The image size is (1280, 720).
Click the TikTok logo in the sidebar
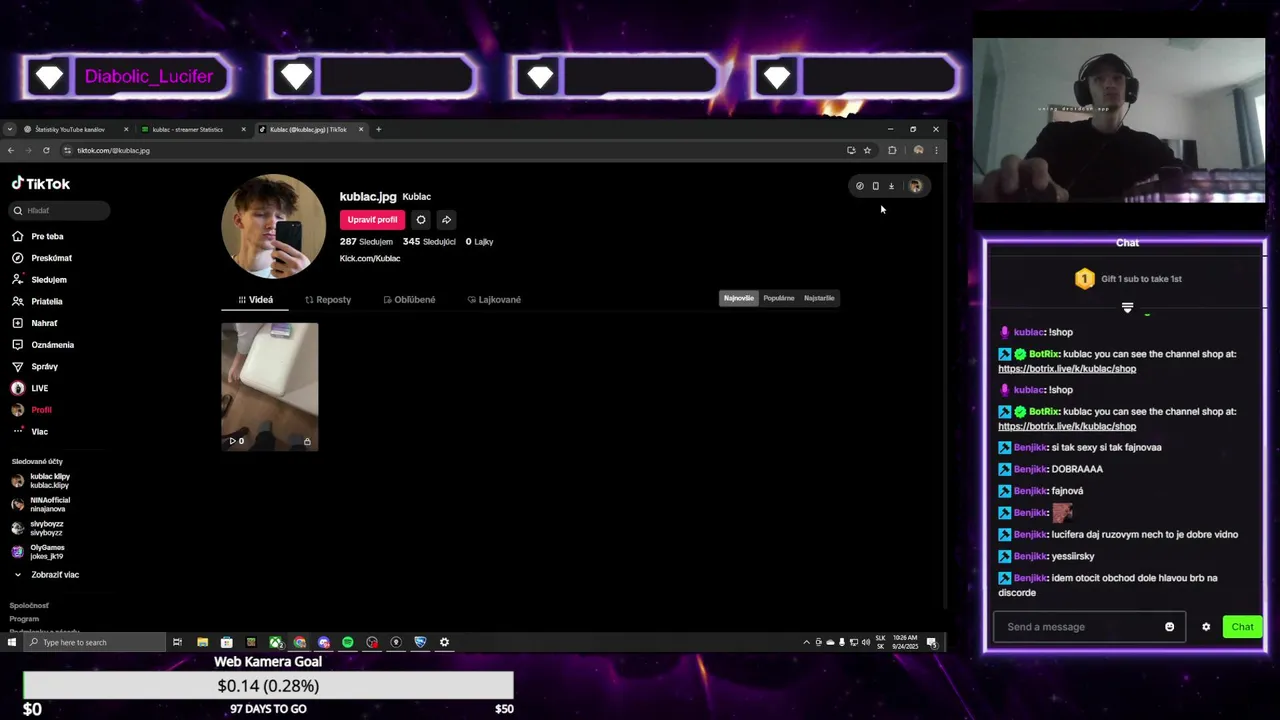pos(41,184)
